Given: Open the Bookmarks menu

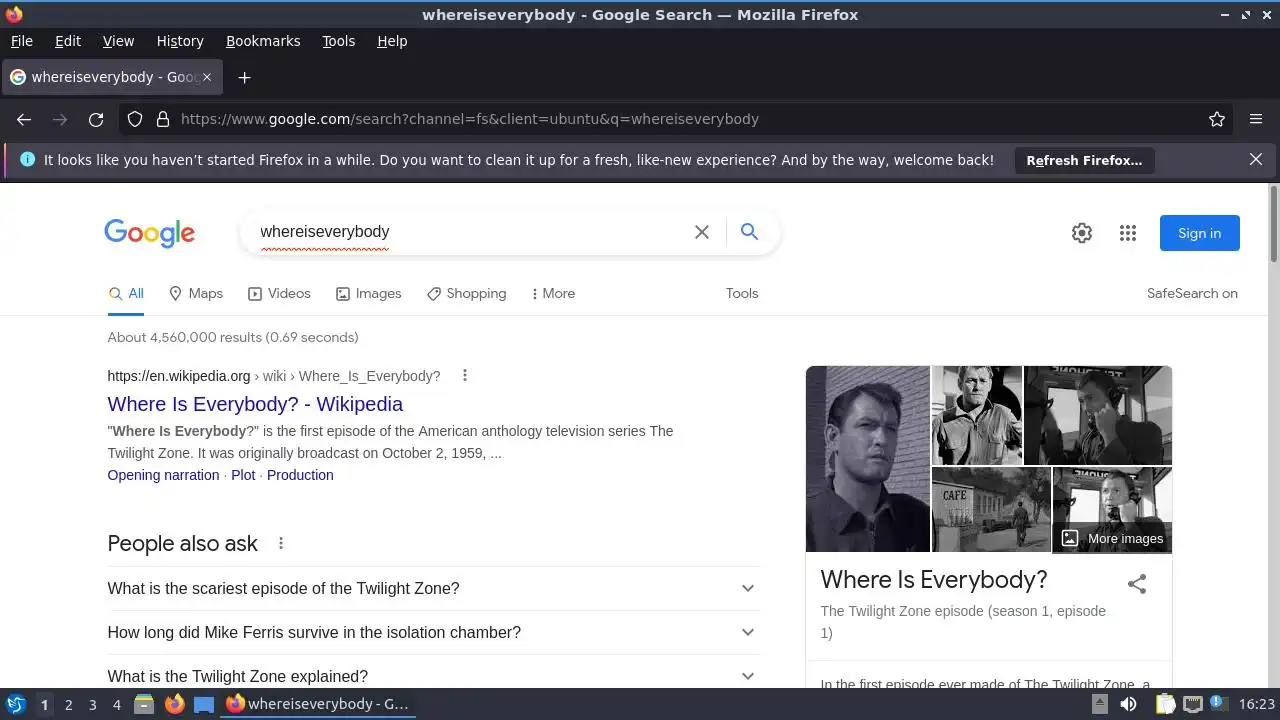Looking at the screenshot, I should pyautogui.click(x=263, y=41).
